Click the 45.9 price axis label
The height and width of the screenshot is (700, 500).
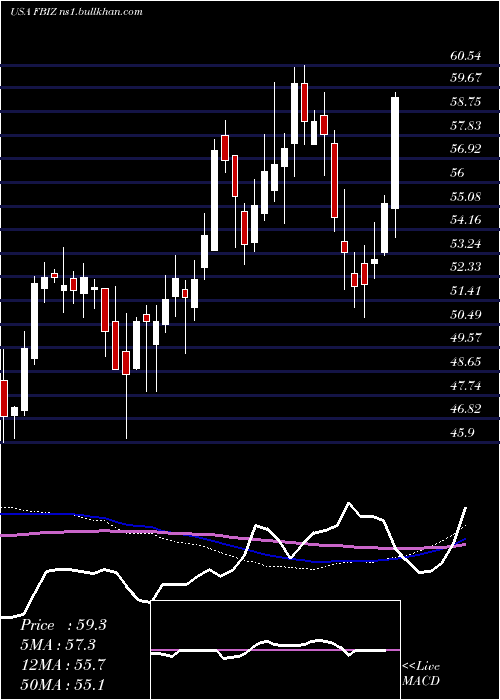462,433
